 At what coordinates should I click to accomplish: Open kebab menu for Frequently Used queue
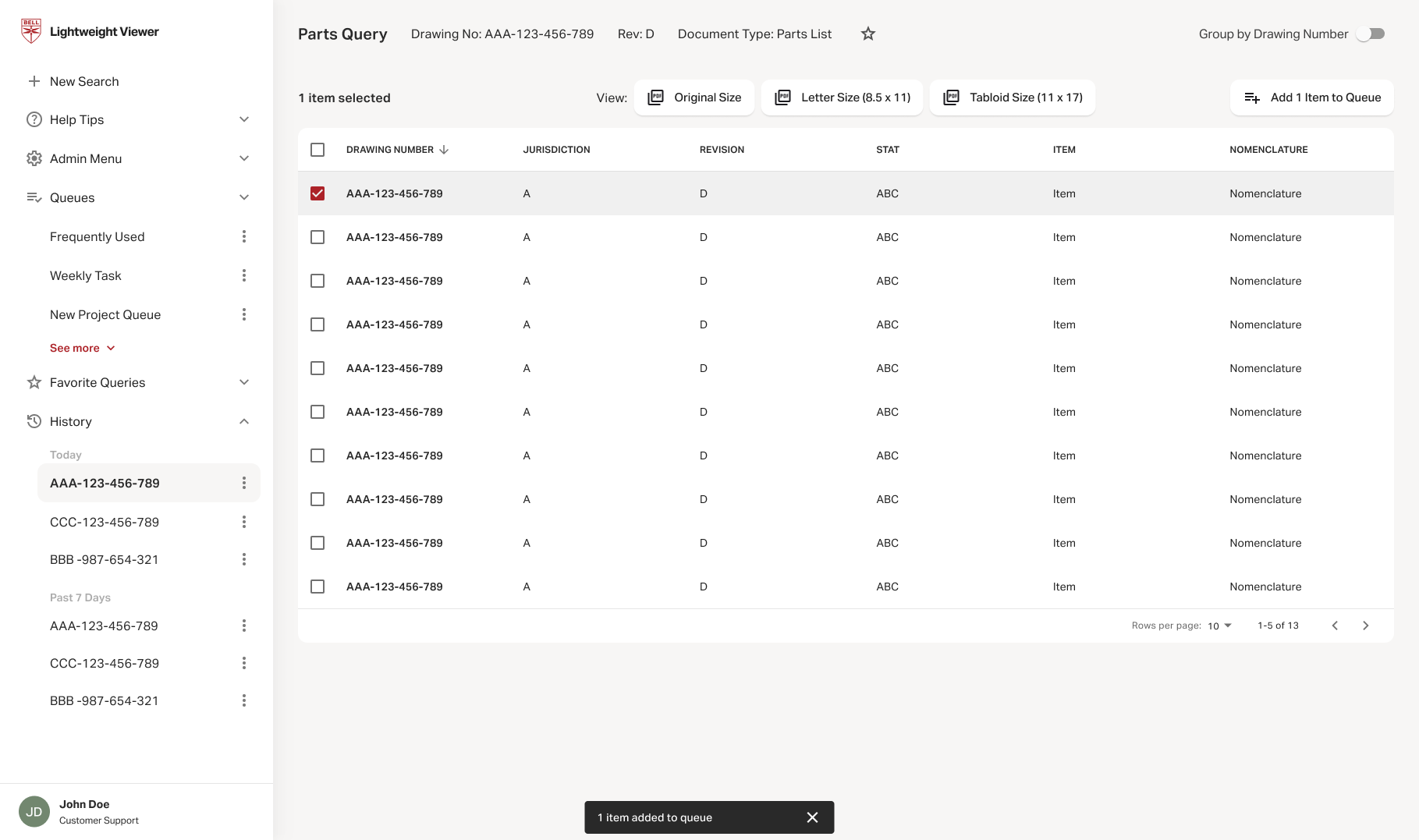point(244,236)
